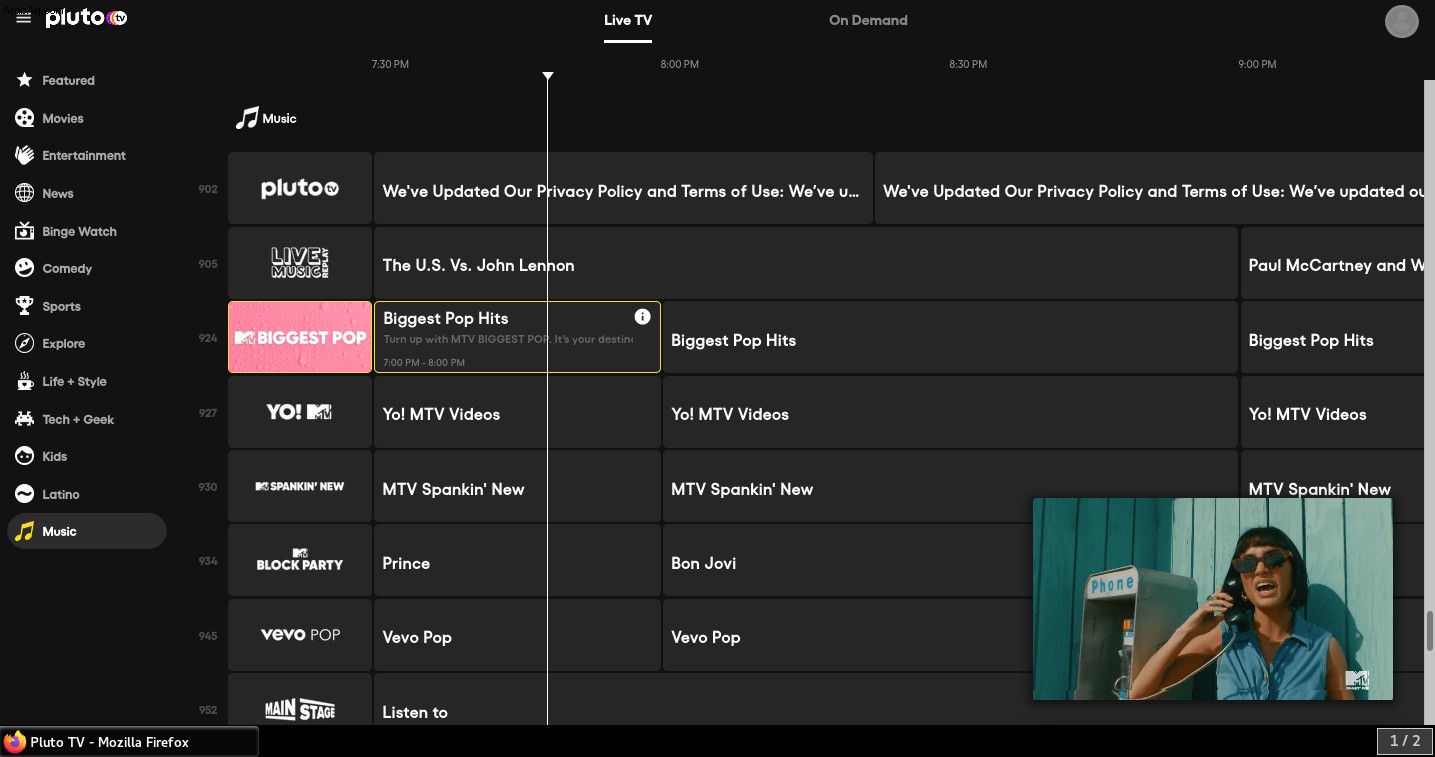The height and width of the screenshot is (757, 1435).
Task: Click the Pluto TV logo
Action: [x=86, y=18]
